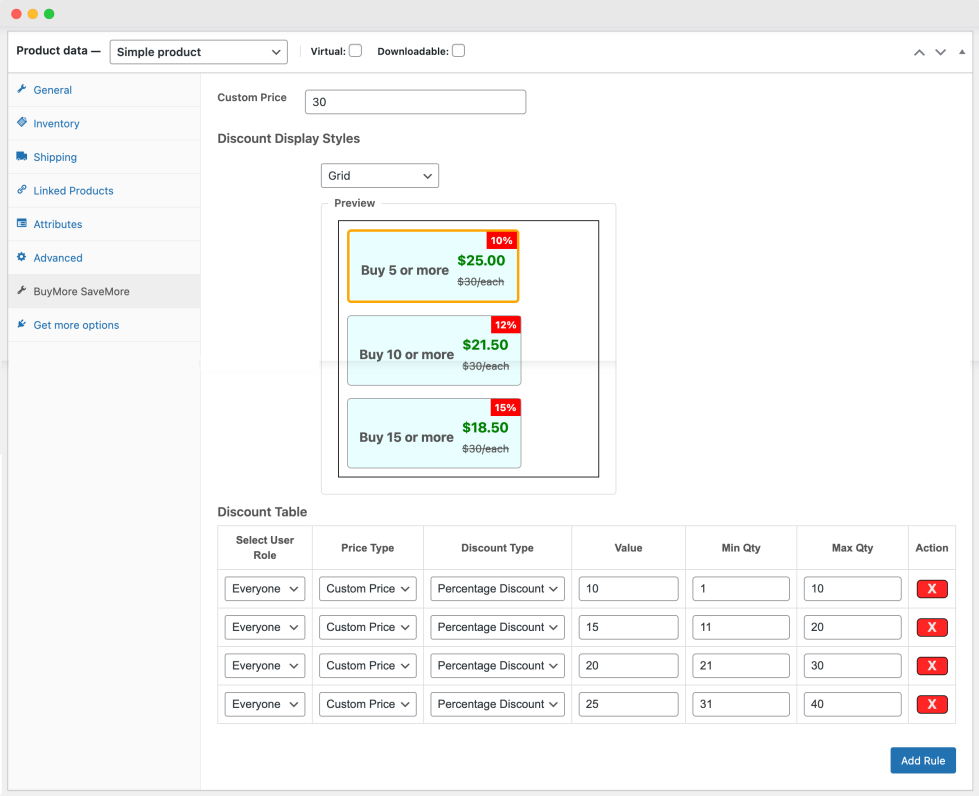Open the Inventory tab
The width and height of the screenshot is (979, 796).
click(56, 124)
